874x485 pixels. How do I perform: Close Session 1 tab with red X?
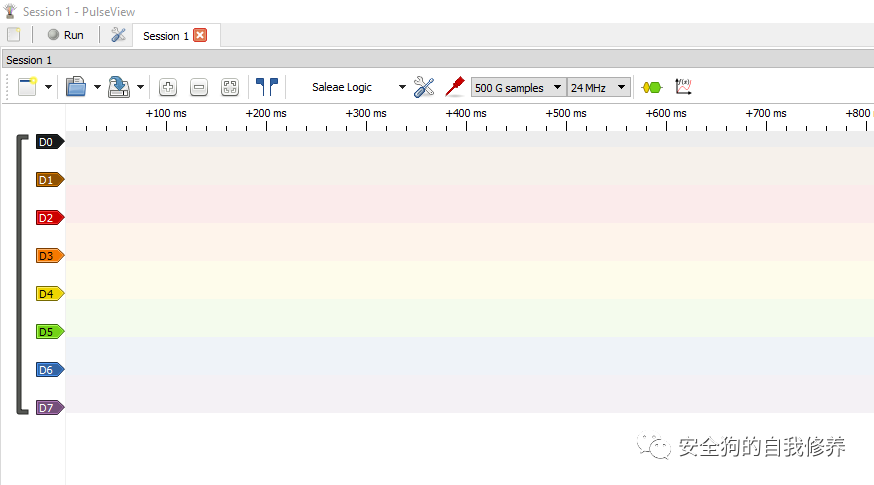tap(200, 35)
